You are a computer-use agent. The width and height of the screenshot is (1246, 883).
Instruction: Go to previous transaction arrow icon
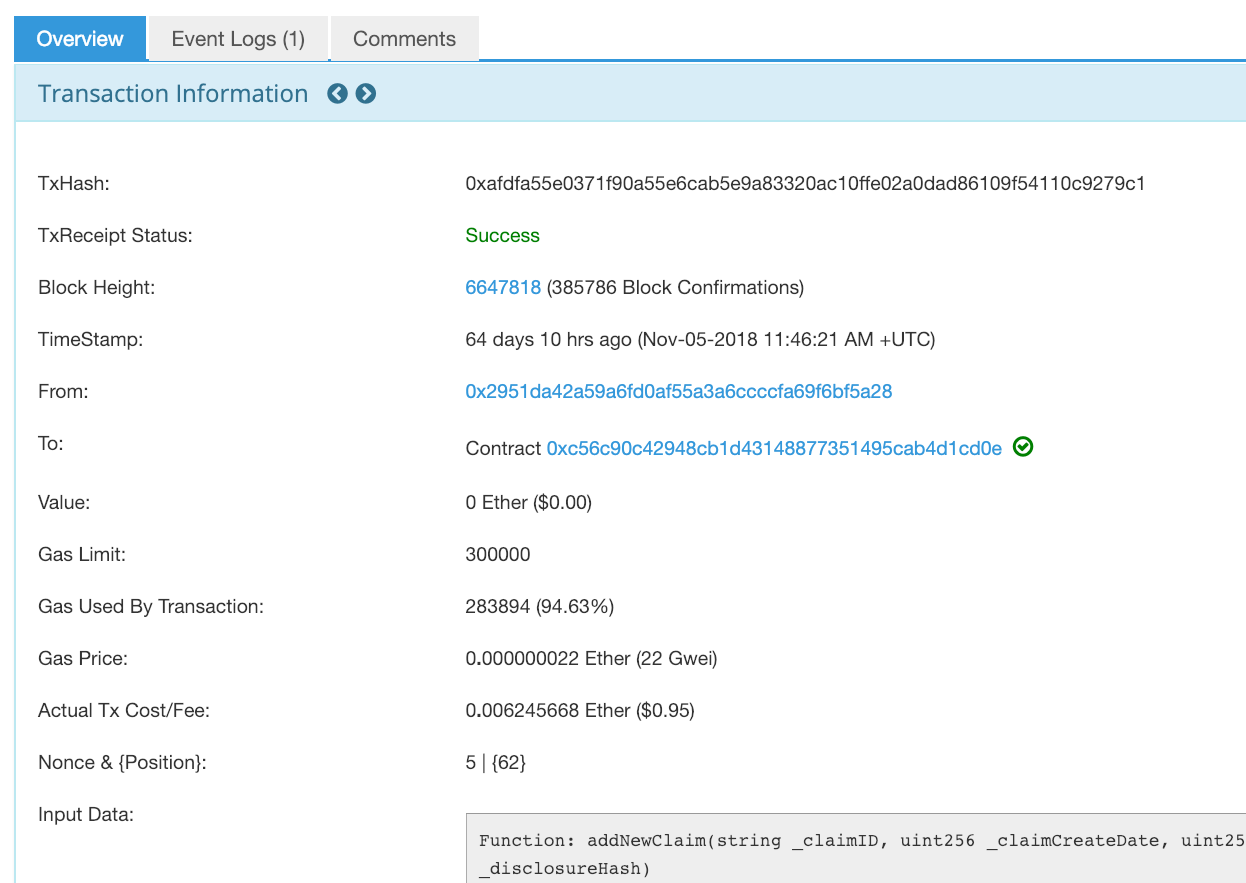338,94
